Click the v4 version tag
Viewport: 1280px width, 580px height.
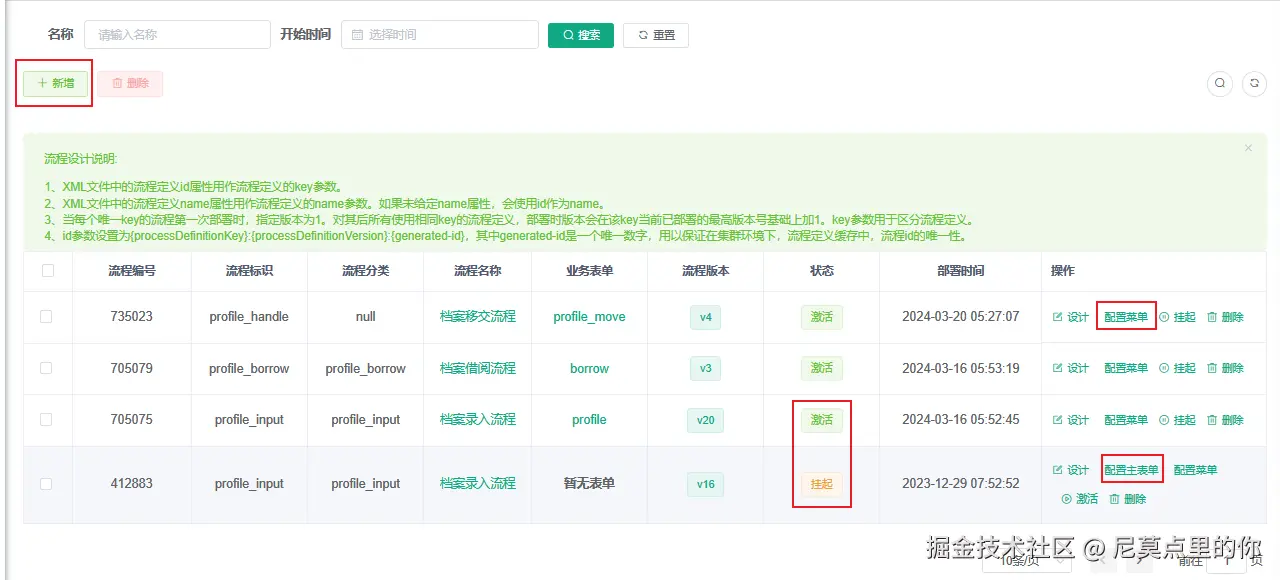click(705, 317)
